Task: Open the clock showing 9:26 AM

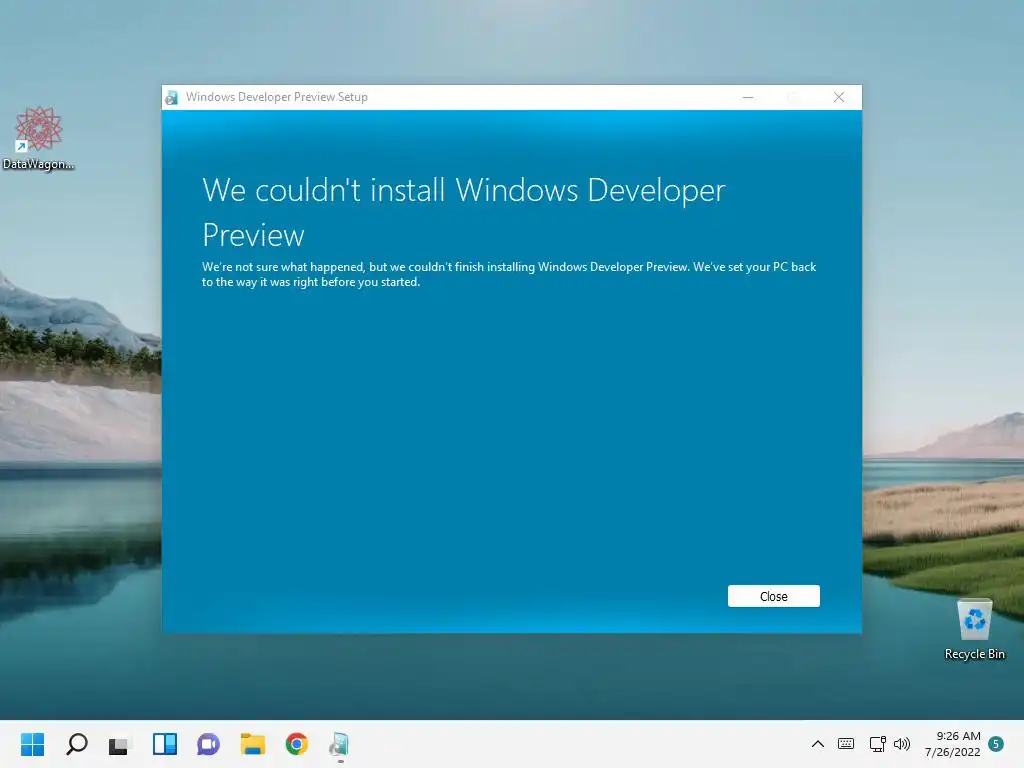Action: coord(958,736)
